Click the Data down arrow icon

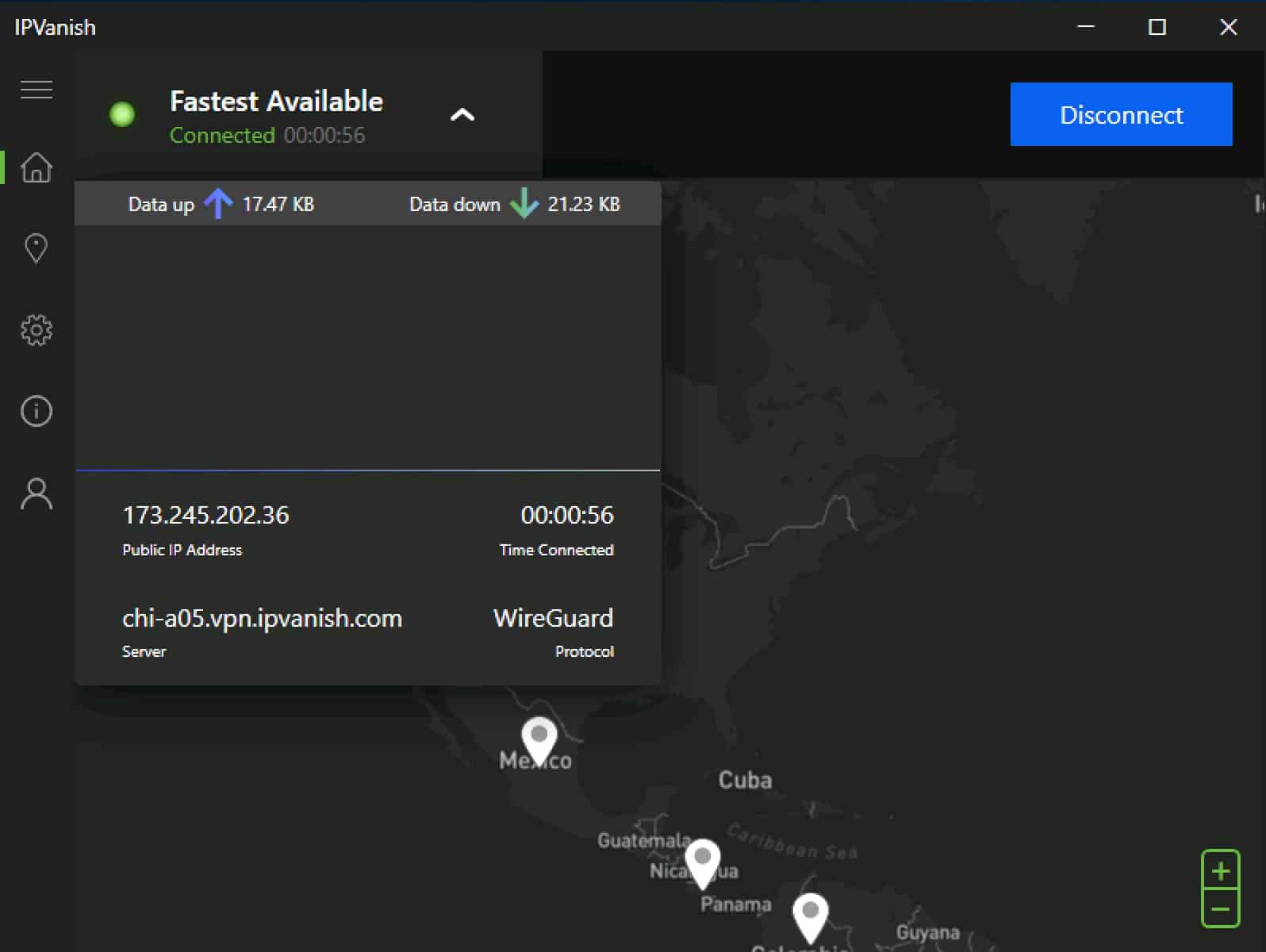524,204
